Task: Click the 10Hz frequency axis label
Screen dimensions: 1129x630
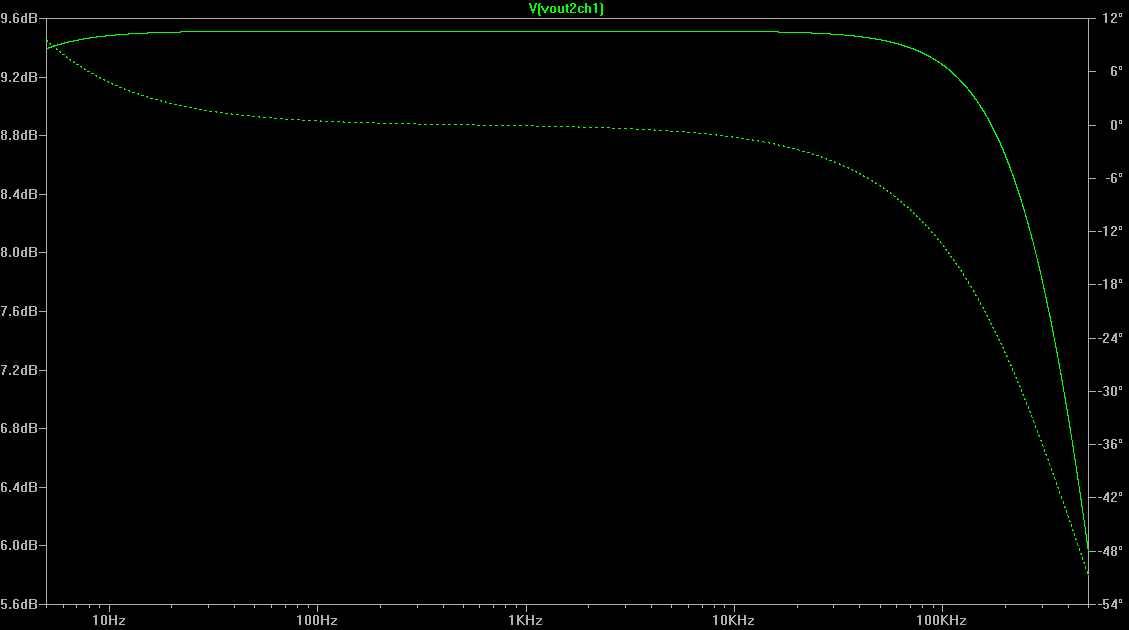Action: (x=109, y=621)
